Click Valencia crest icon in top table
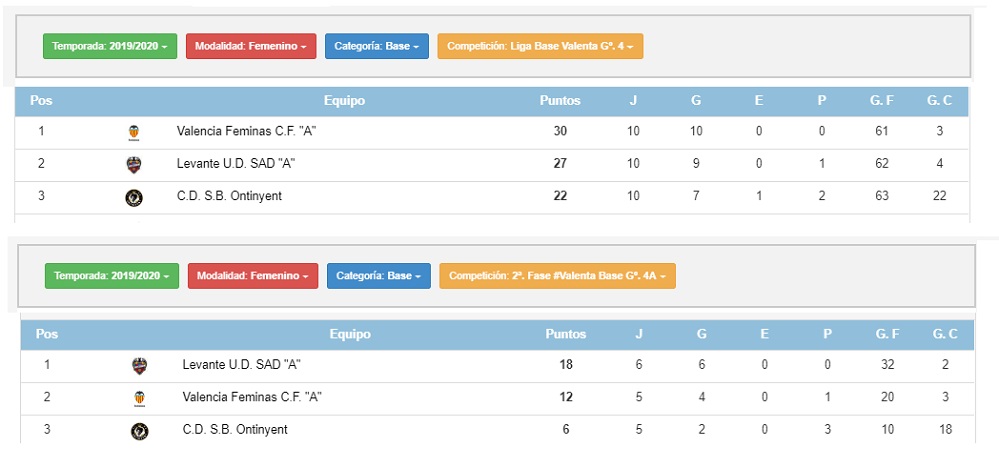 pos(134,132)
